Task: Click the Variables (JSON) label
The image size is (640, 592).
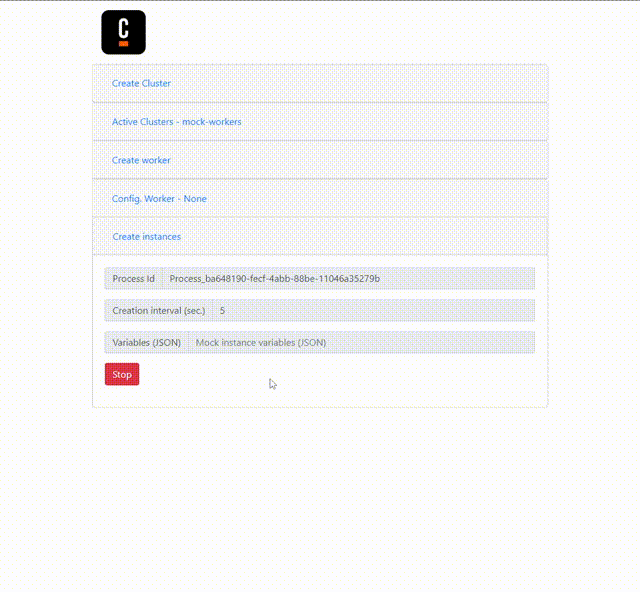Action: pyautogui.click(x=147, y=342)
